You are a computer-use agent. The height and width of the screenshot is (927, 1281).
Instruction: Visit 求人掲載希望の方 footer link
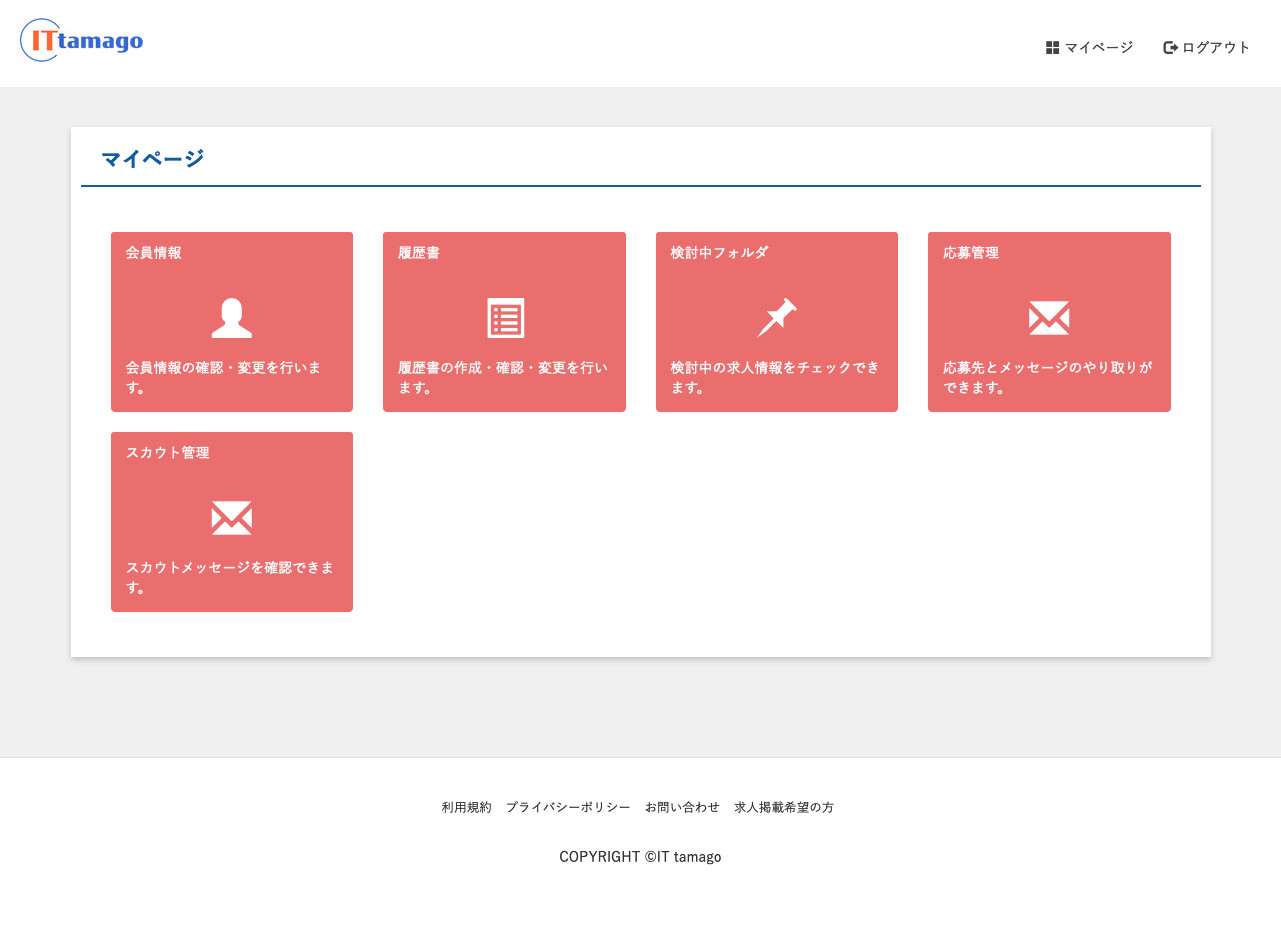click(x=784, y=807)
